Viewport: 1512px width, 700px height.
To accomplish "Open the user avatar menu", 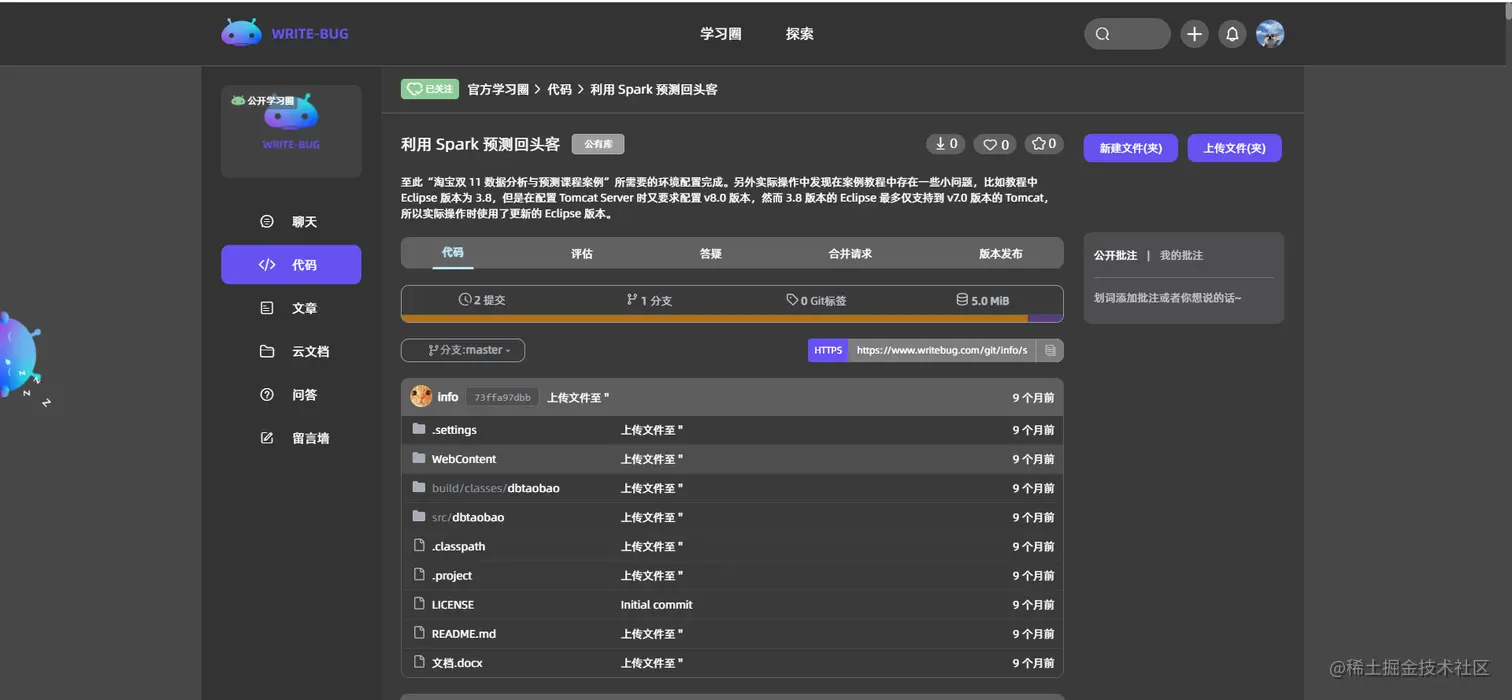I will tap(1270, 34).
